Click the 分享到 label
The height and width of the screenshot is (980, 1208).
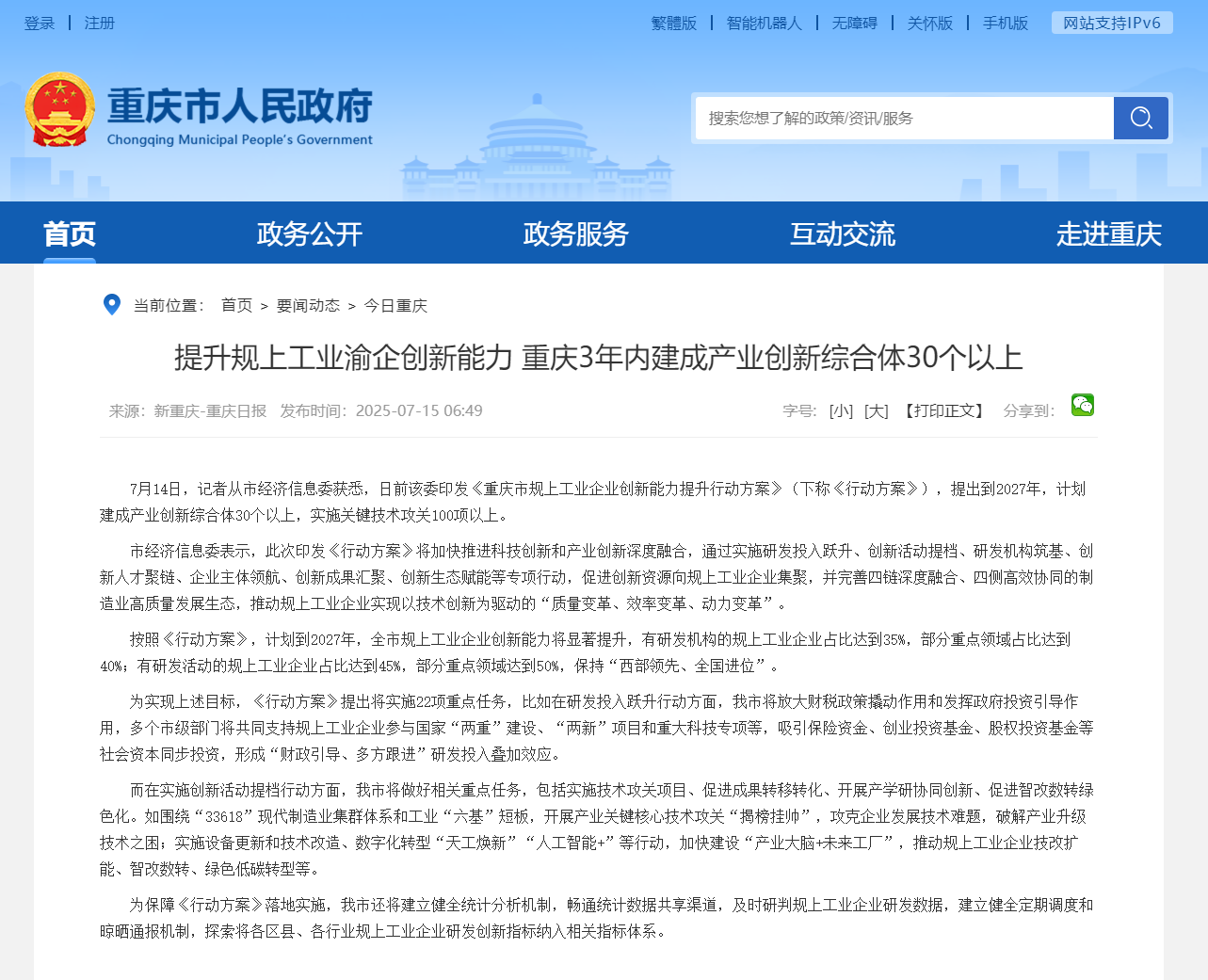click(x=1029, y=410)
